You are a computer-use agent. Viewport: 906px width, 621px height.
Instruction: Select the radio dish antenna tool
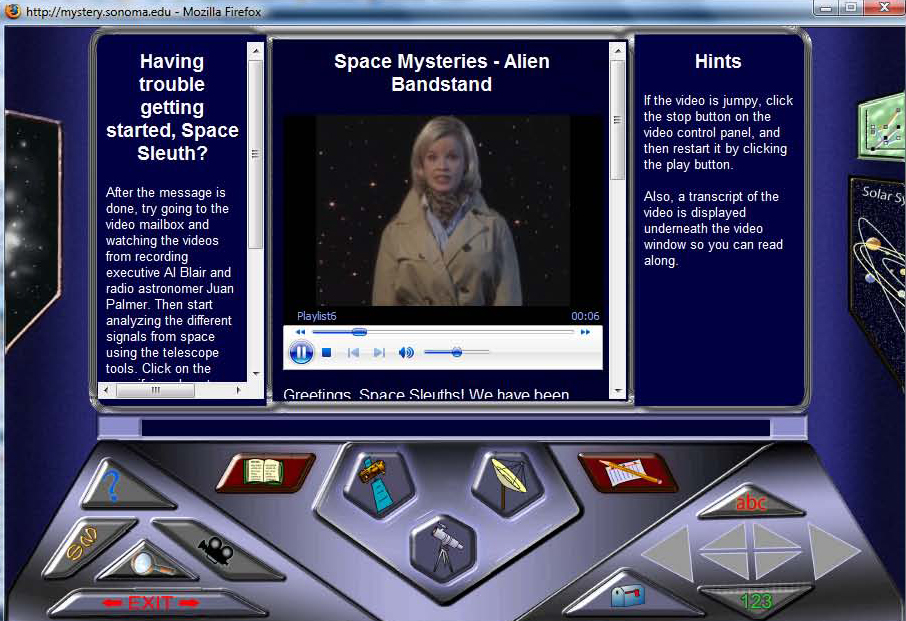[507, 483]
